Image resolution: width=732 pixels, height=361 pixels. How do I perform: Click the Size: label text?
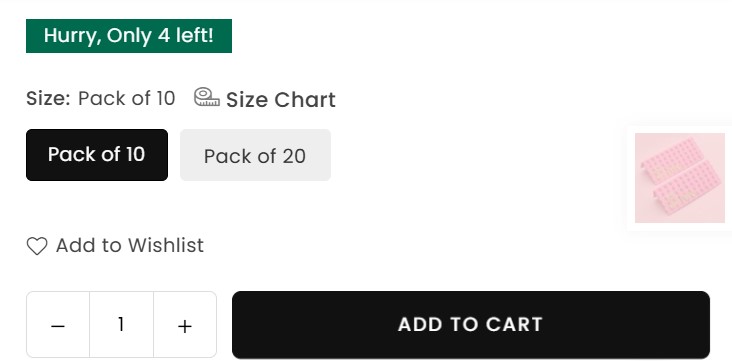click(x=48, y=99)
